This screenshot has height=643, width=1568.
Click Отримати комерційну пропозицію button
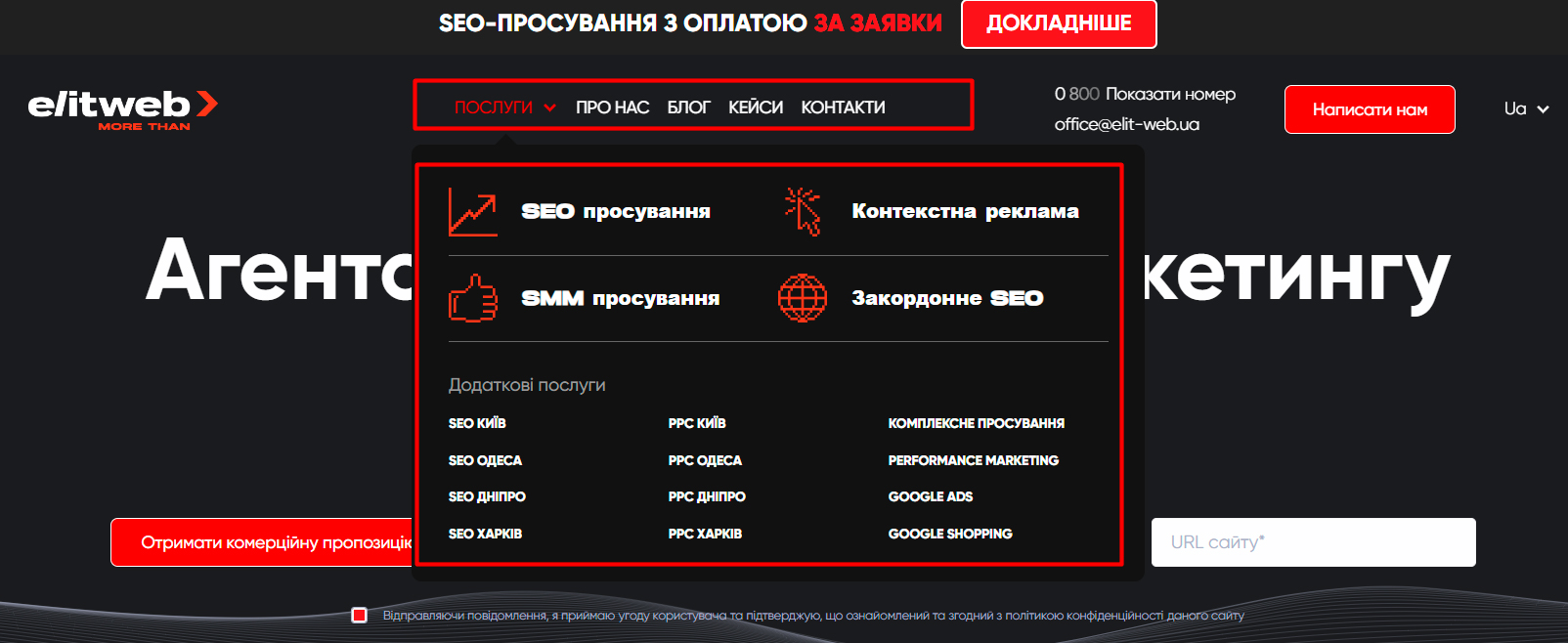(x=262, y=542)
